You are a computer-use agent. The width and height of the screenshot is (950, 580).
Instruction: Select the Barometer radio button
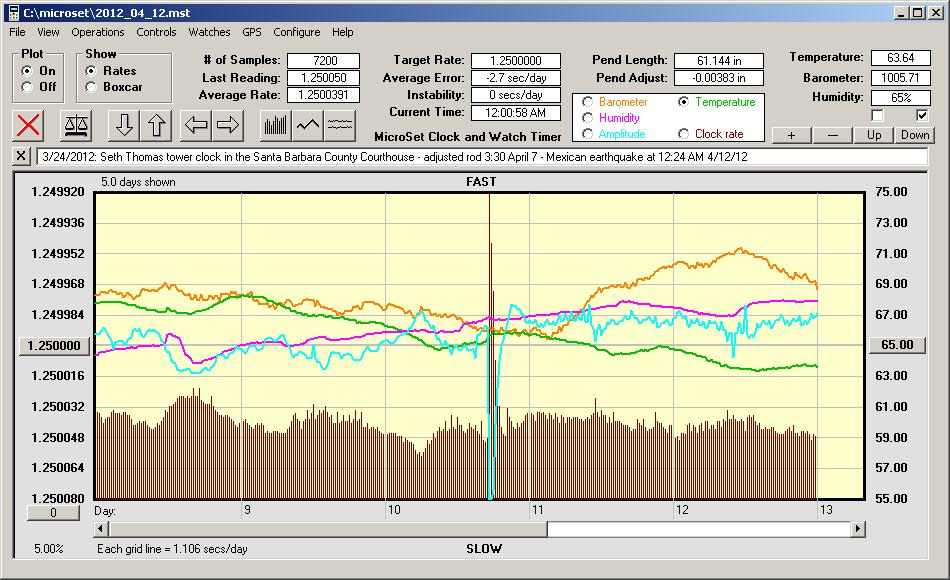tap(587, 102)
